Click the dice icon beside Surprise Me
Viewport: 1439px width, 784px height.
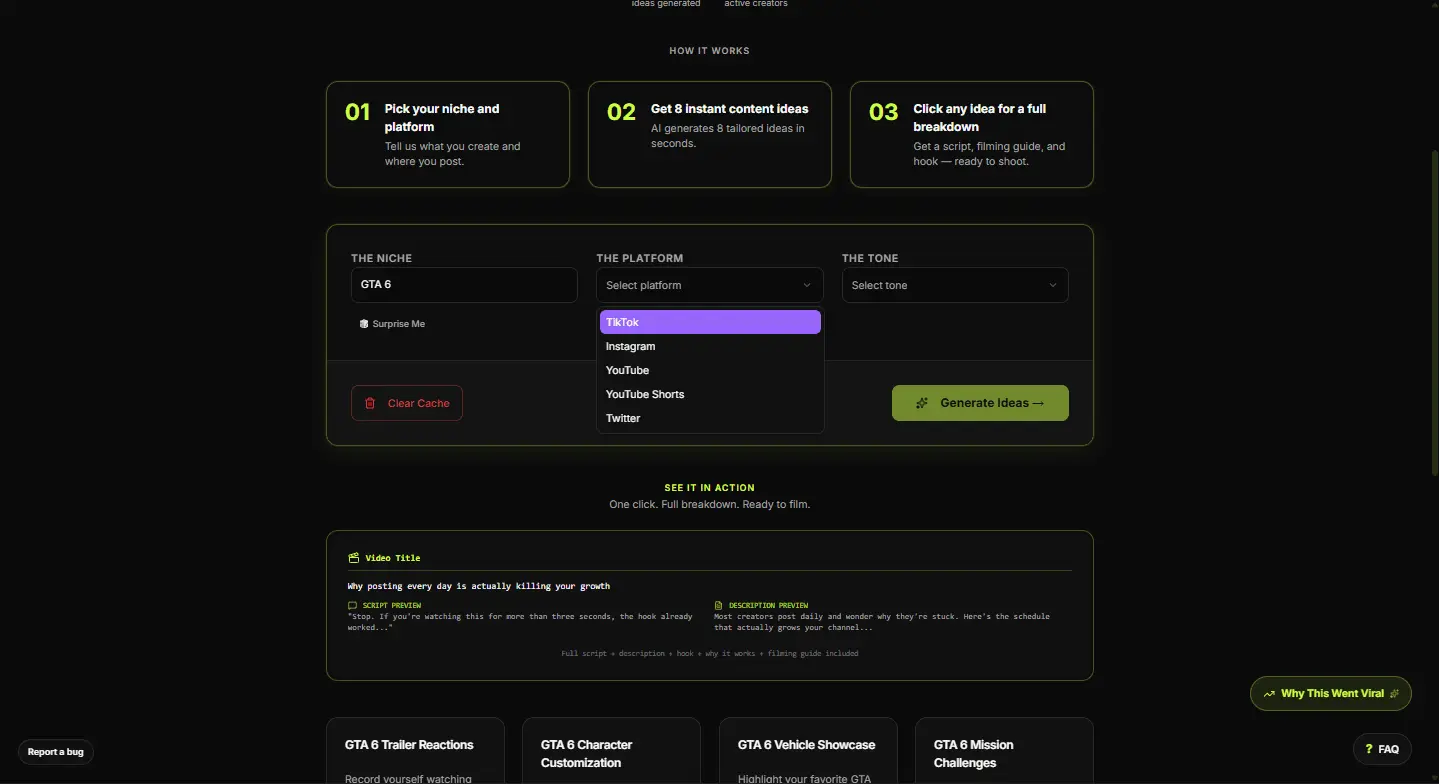pos(364,324)
